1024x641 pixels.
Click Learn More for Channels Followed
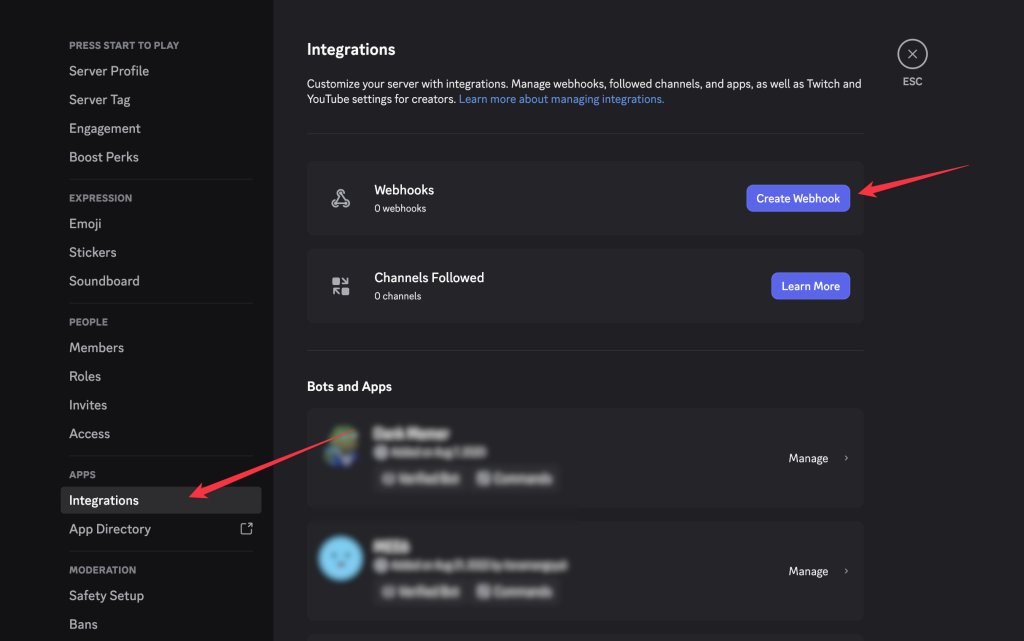(x=810, y=286)
